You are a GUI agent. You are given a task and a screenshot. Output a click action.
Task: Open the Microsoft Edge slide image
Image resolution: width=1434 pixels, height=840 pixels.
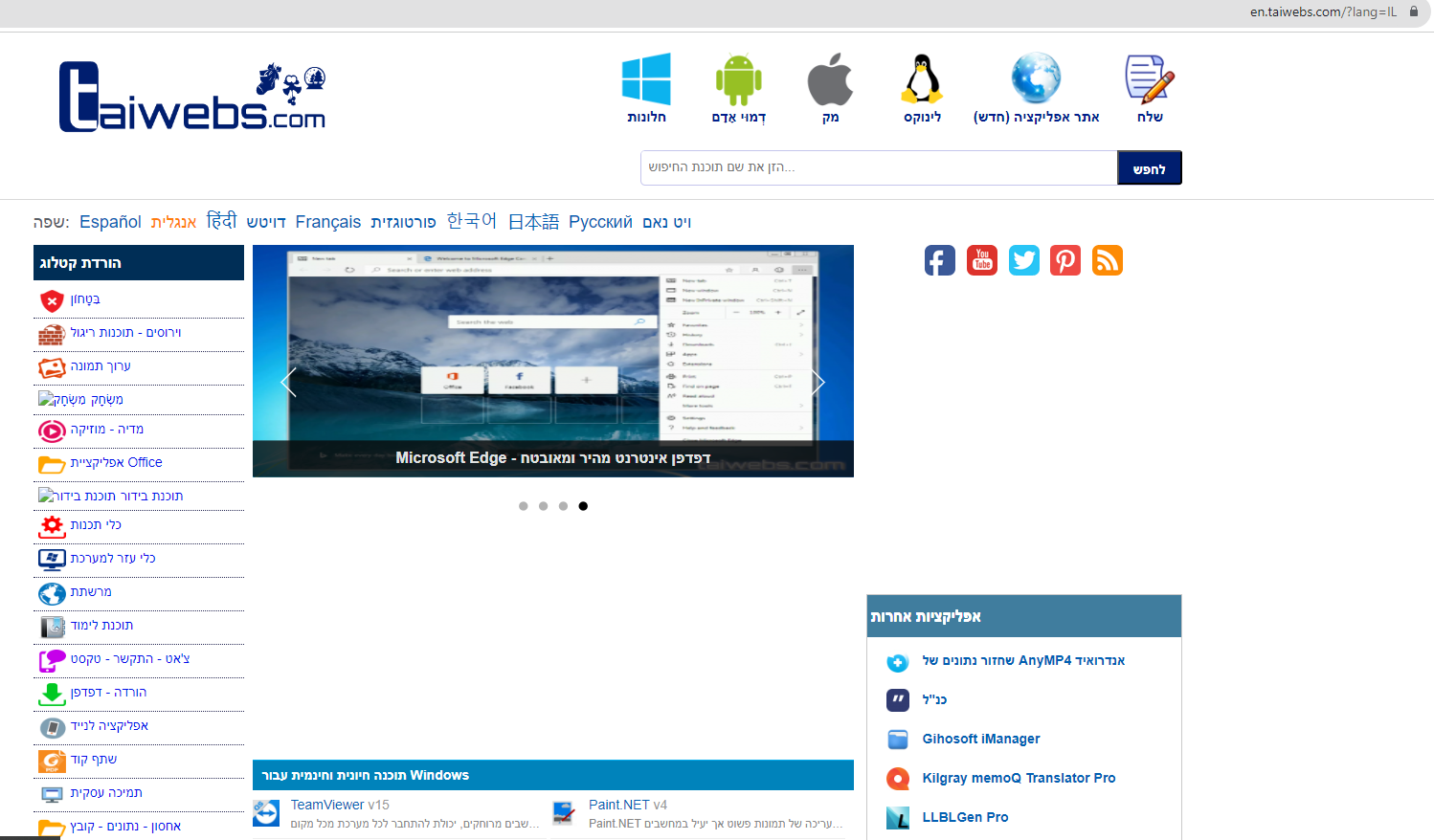553,361
